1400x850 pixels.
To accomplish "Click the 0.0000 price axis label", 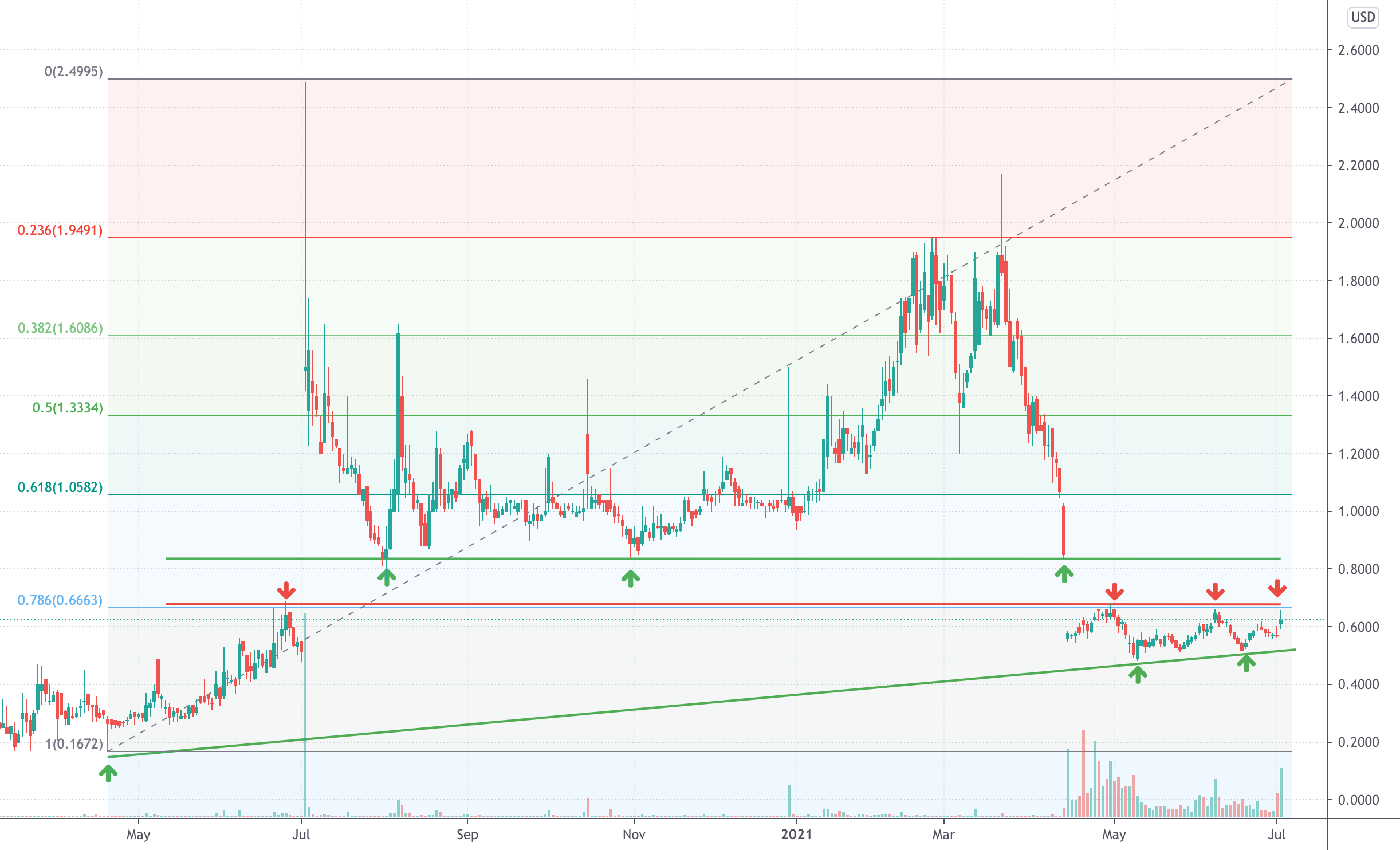I will click(x=1358, y=800).
